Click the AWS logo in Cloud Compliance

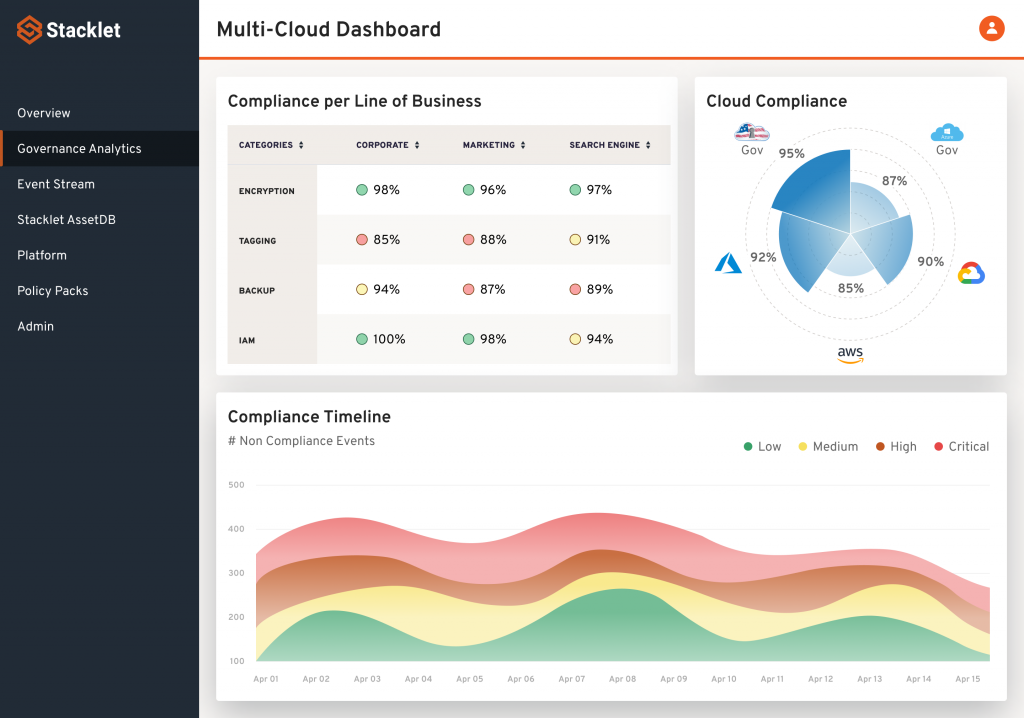point(850,354)
